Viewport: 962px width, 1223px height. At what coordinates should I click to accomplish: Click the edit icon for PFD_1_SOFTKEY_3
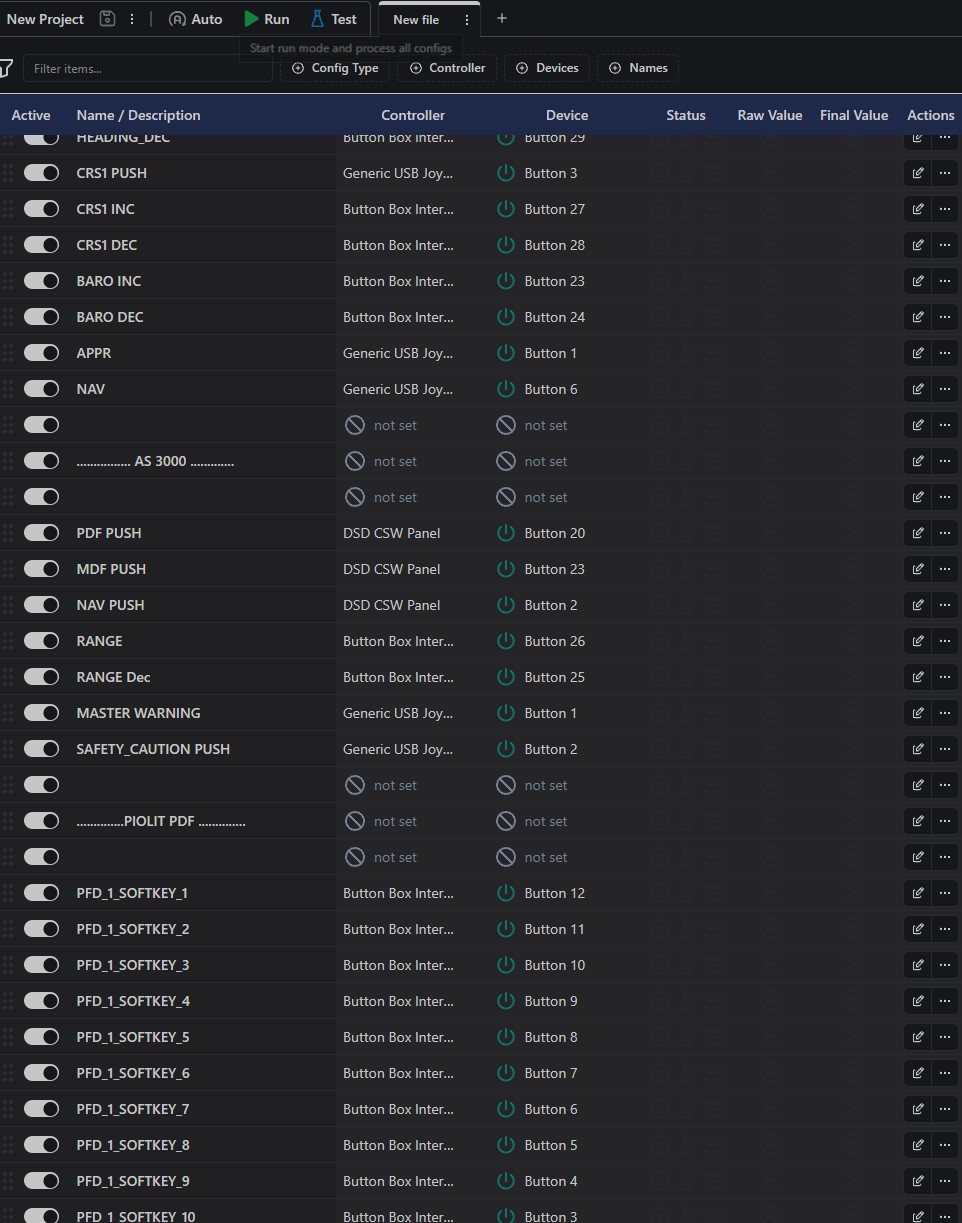(x=918, y=965)
